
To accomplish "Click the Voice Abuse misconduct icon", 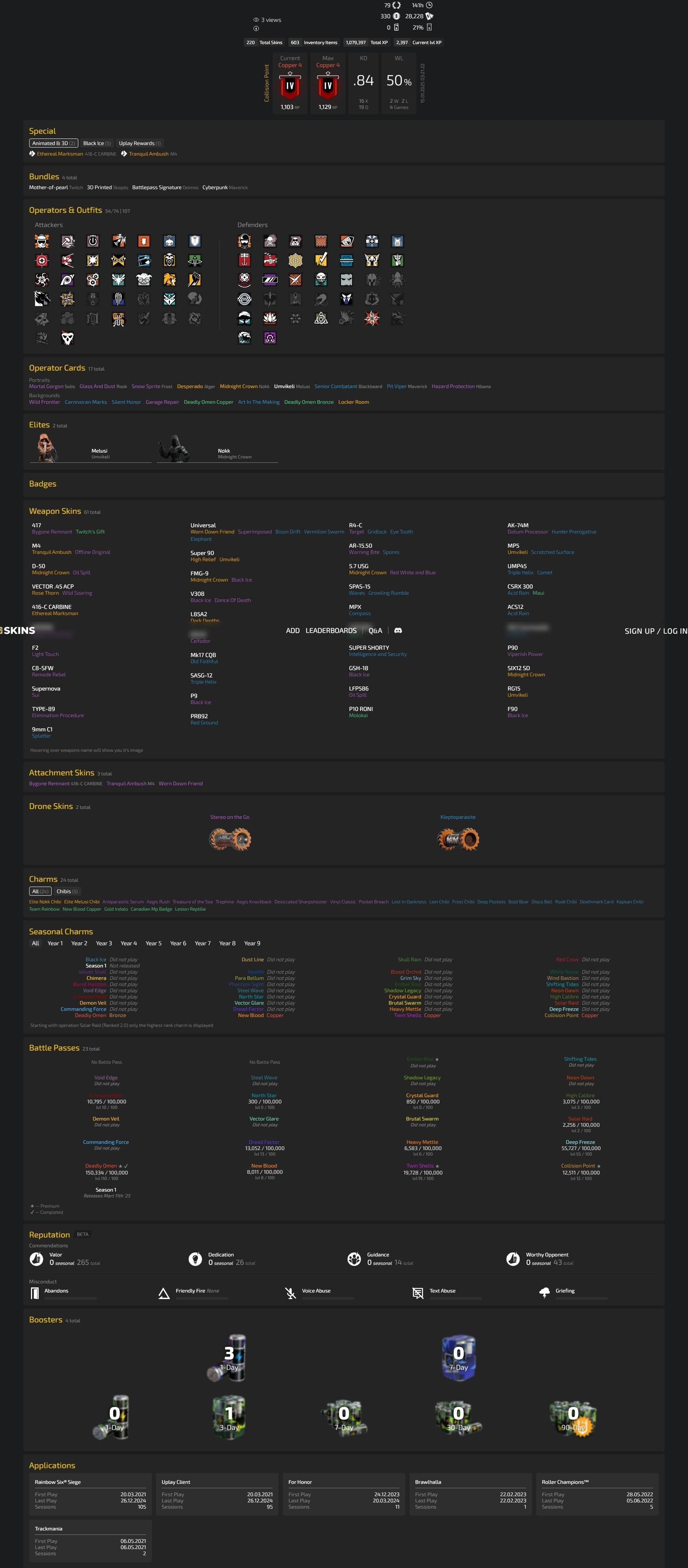I will pyautogui.click(x=290, y=1294).
